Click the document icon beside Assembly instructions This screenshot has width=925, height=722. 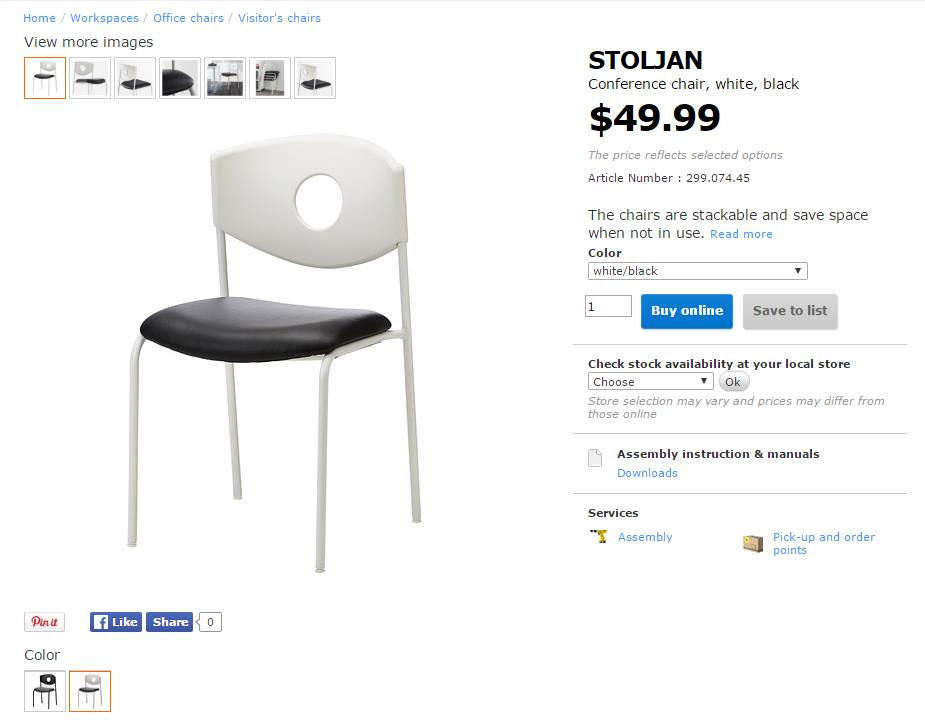pyautogui.click(x=595, y=459)
